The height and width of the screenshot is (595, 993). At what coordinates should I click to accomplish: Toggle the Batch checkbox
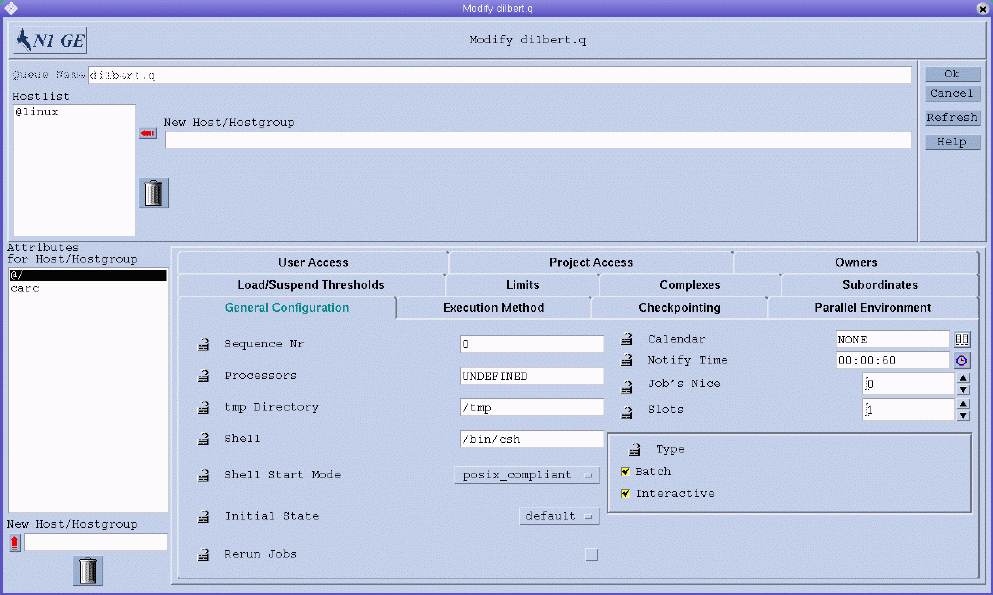(625, 472)
